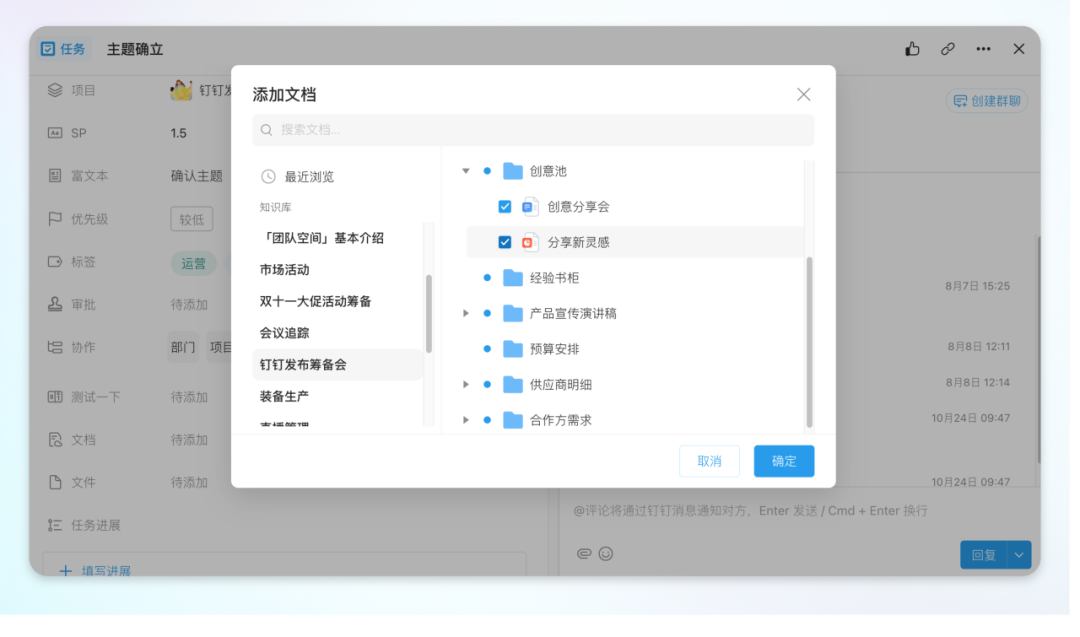Click the 任务 type icon in header

tap(48, 49)
